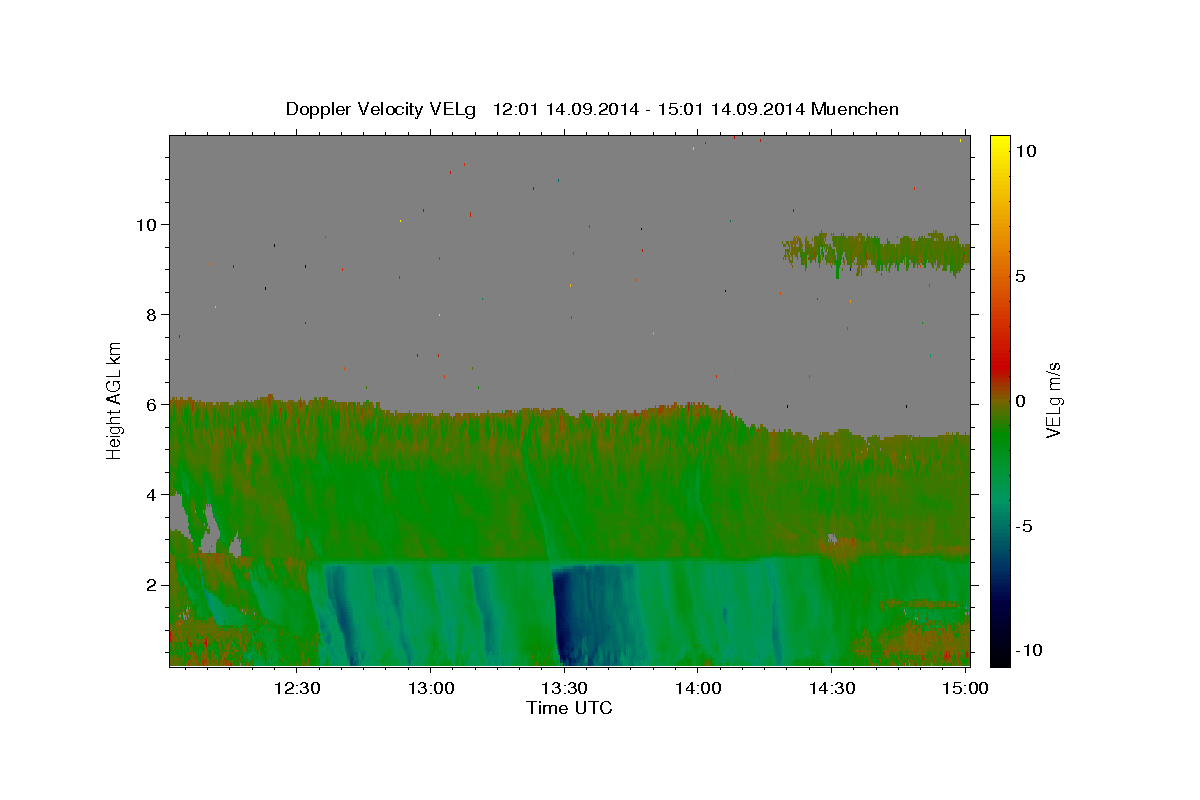Click the colorbar value -5
The width and height of the screenshot is (1200, 800).
pyautogui.click(x=1023, y=526)
